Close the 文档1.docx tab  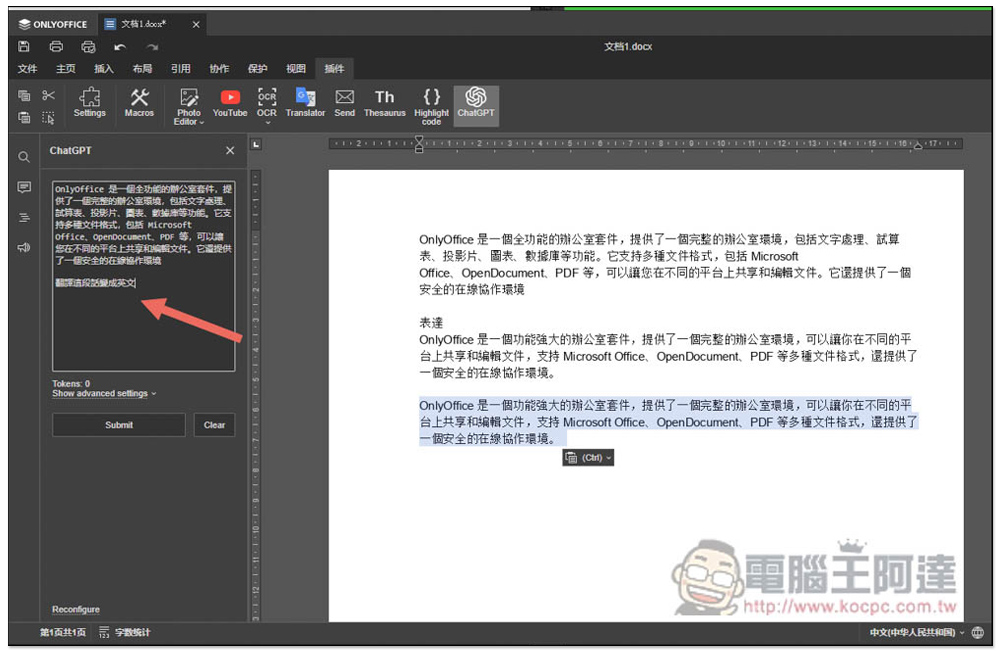[x=196, y=24]
